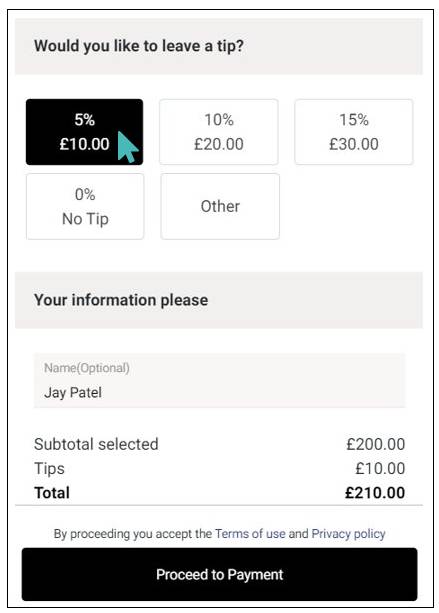Click the 'Your information please' header
This screenshot has height=613, width=439.
coord(121,300)
